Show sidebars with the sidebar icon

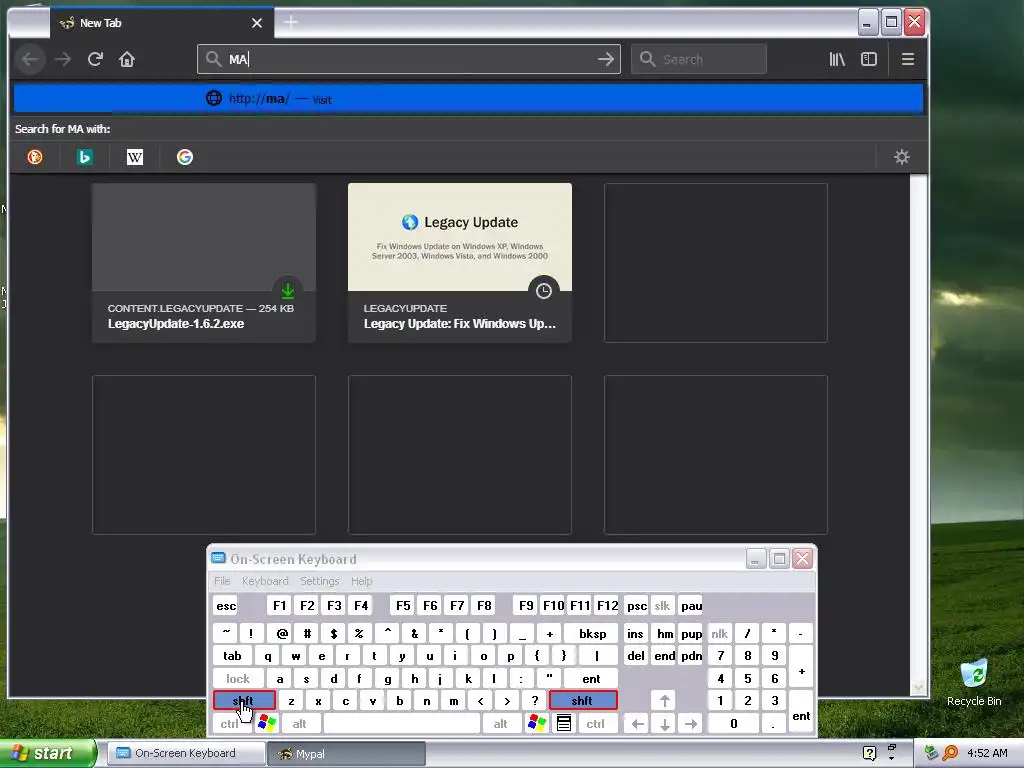869,59
